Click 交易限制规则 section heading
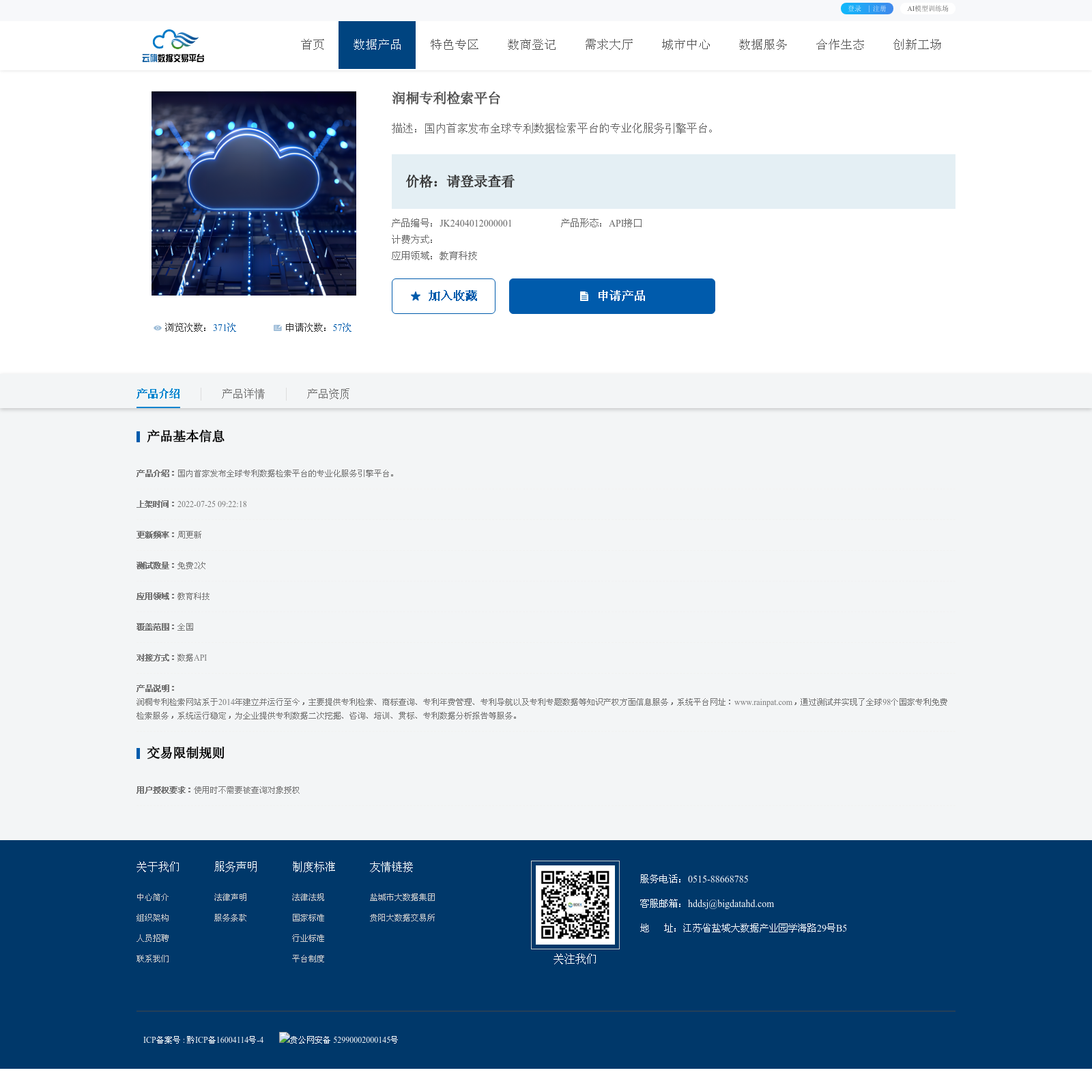The width and height of the screenshot is (1092, 1092). tap(185, 753)
